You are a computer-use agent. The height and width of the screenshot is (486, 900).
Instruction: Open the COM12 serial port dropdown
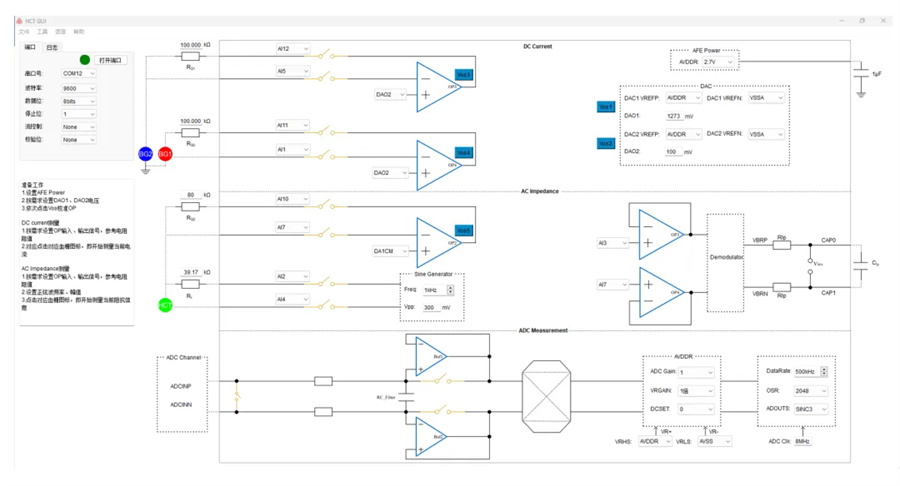point(78,74)
